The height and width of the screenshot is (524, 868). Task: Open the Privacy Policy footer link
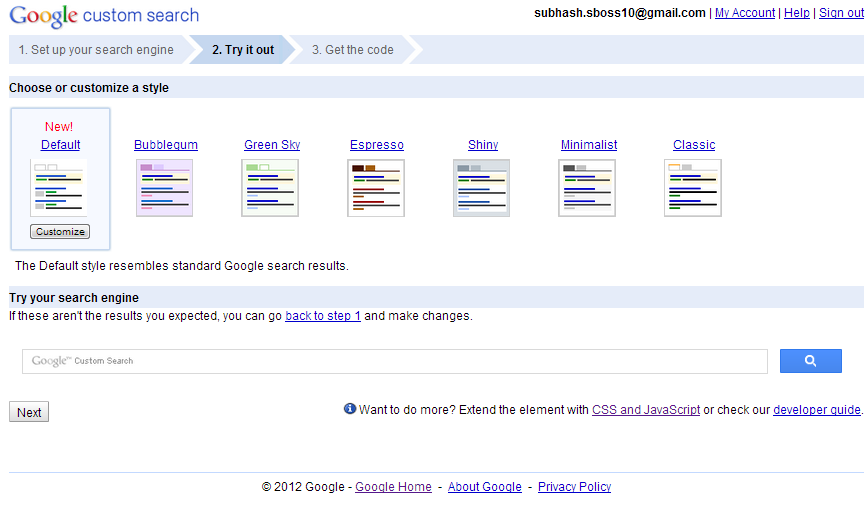(x=574, y=487)
